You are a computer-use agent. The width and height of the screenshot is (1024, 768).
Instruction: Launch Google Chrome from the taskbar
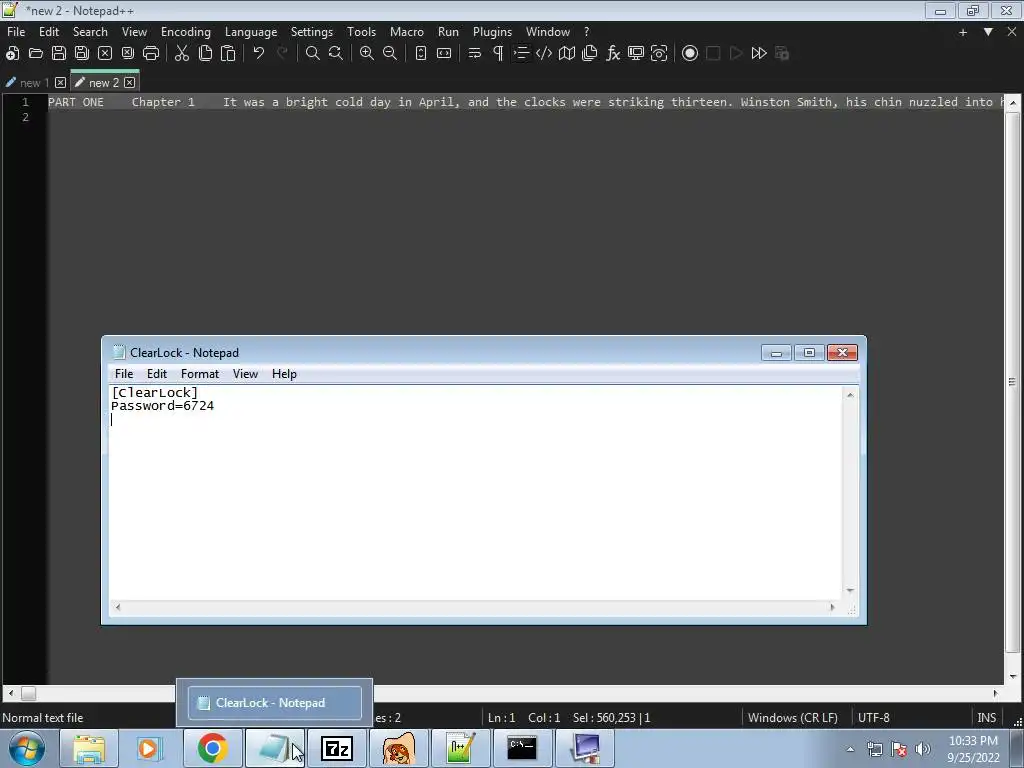tap(212, 748)
